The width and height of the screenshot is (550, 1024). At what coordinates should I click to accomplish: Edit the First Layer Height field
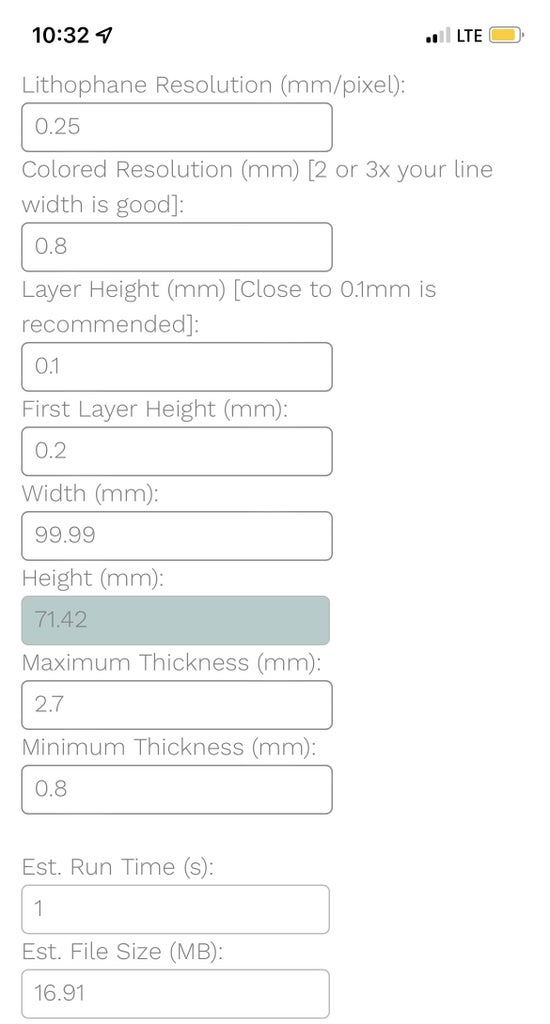pos(176,451)
